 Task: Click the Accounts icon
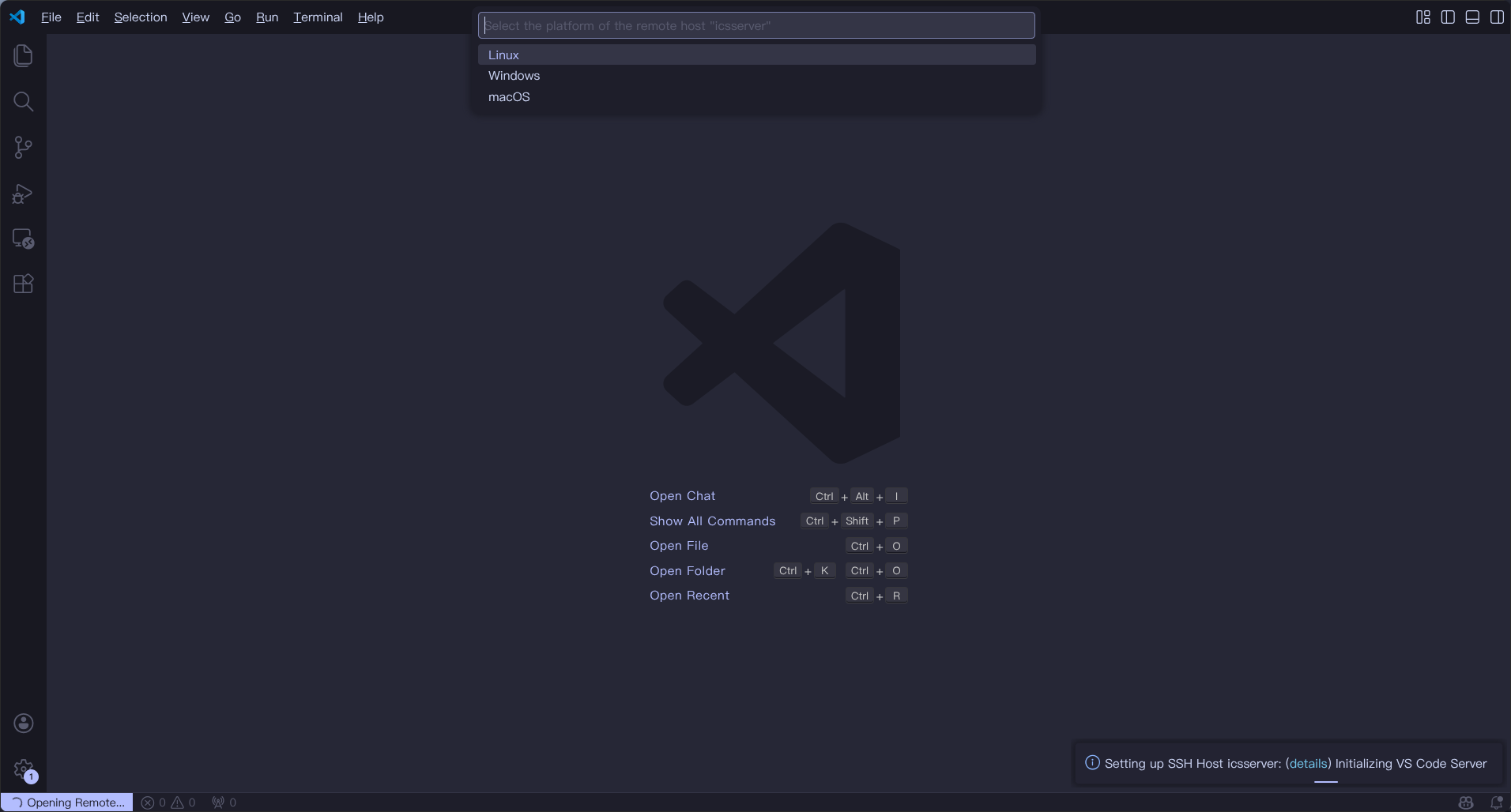23,723
